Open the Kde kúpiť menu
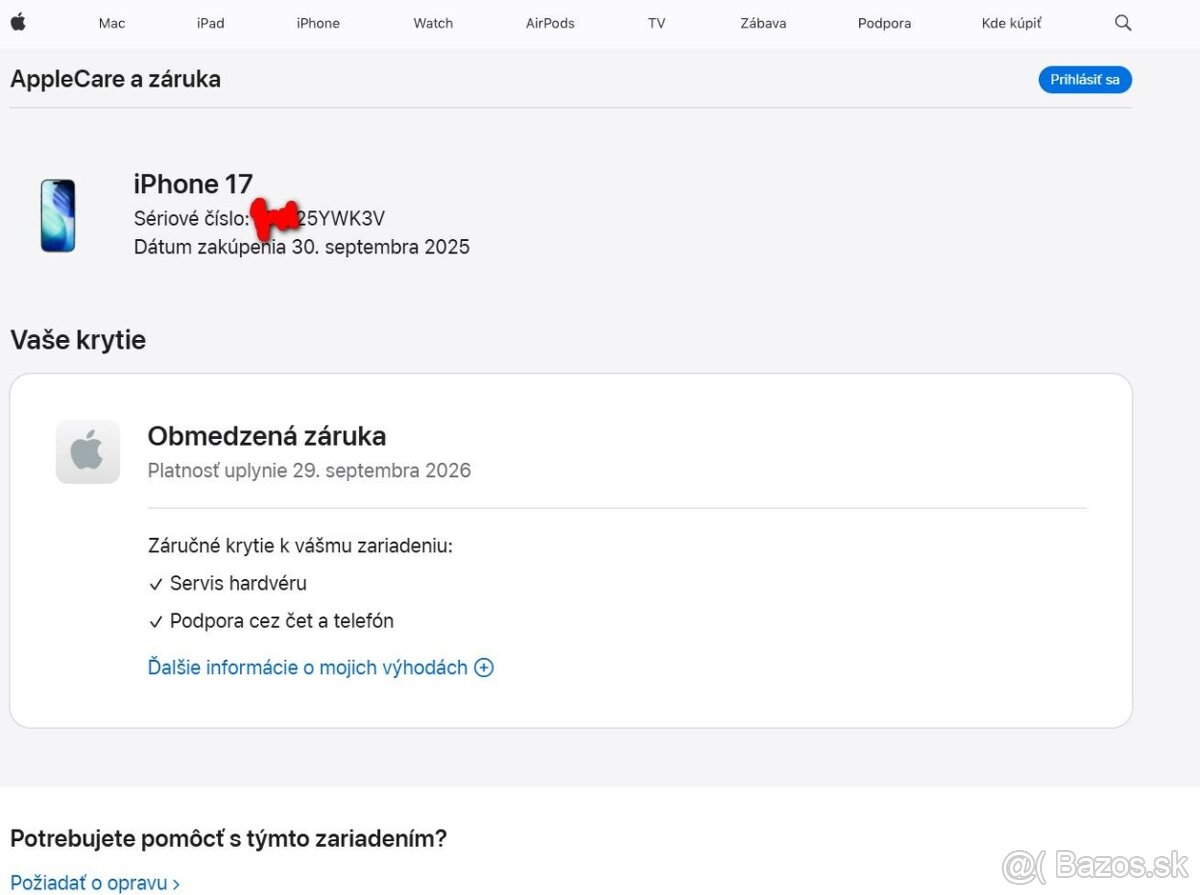The width and height of the screenshot is (1200, 895). click(x=1011, y=23)
